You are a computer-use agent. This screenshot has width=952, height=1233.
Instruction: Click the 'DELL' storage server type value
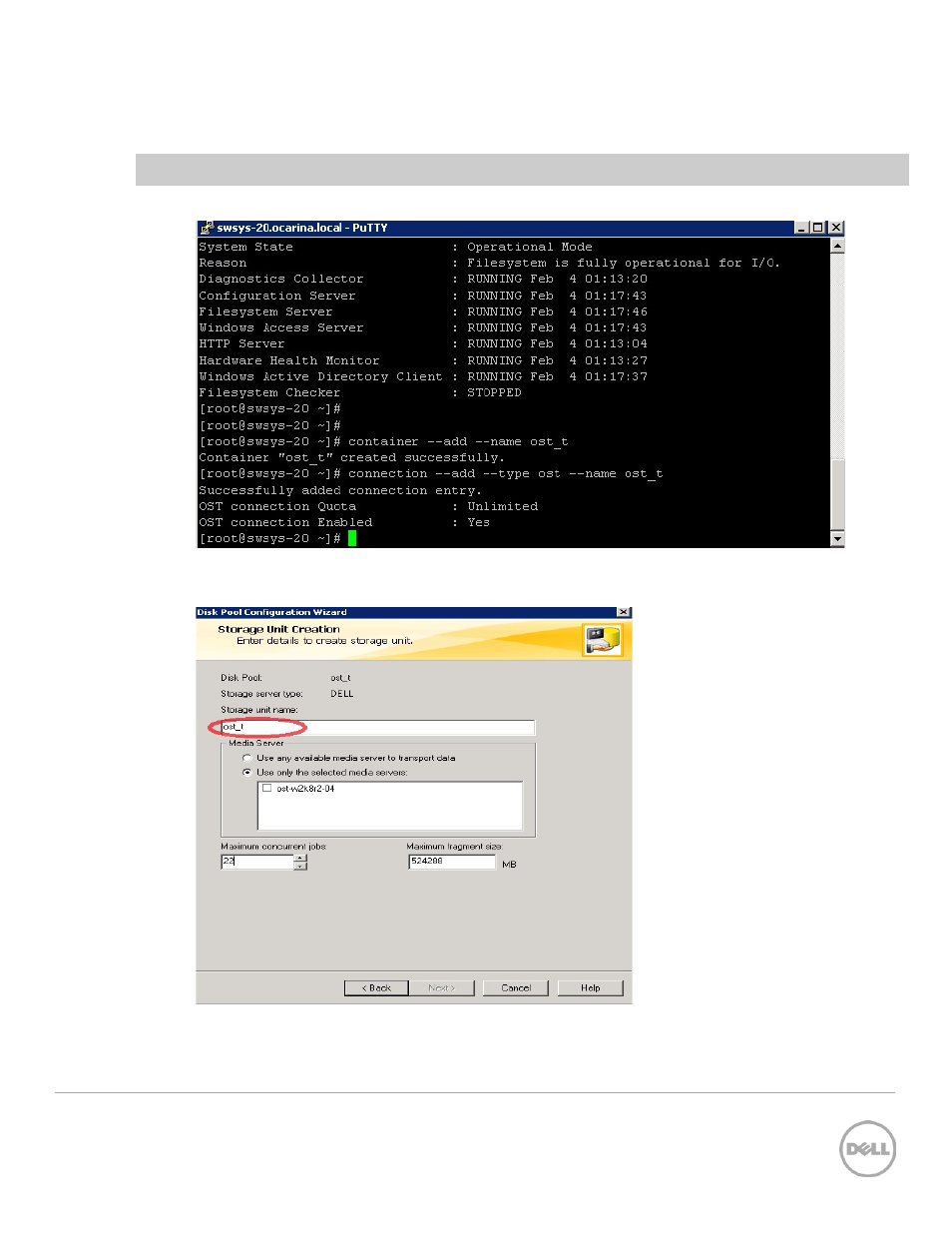(342, 693)
